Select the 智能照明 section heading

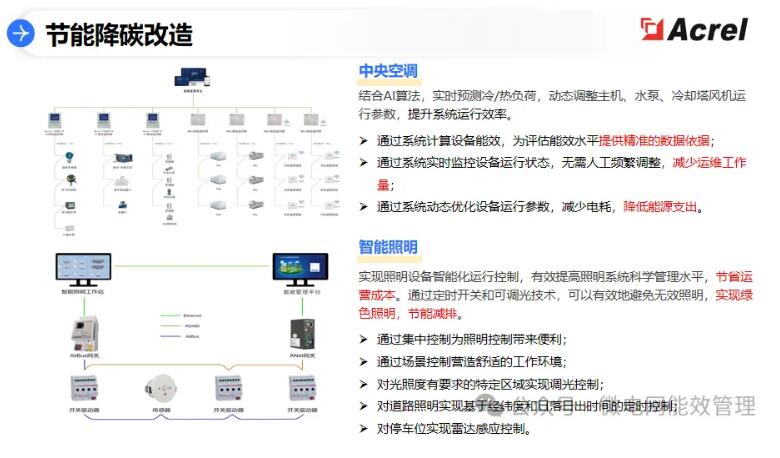pyautogui.click(x=388, y=247)
